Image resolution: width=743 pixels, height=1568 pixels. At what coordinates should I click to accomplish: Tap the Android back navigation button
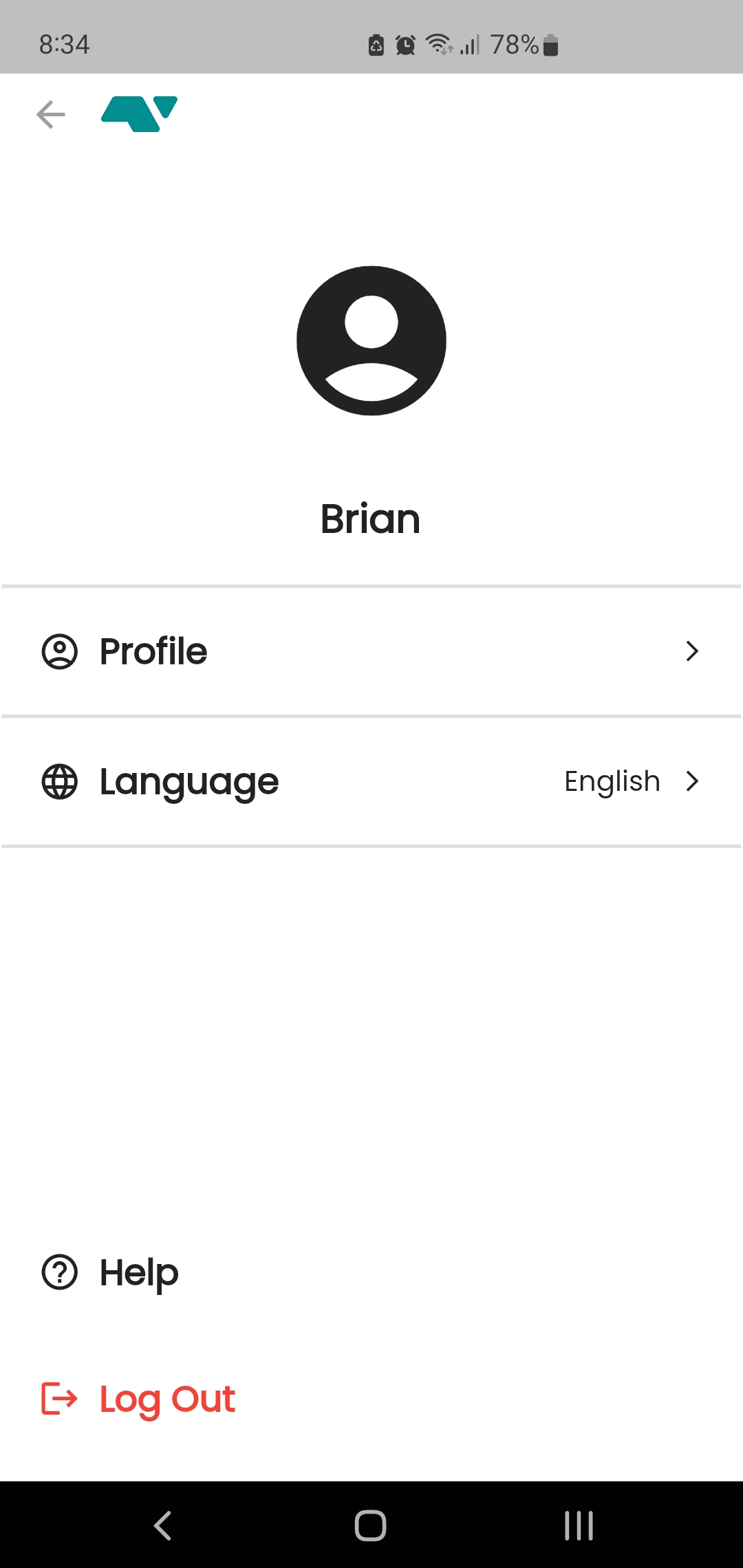click(163, 1525)
